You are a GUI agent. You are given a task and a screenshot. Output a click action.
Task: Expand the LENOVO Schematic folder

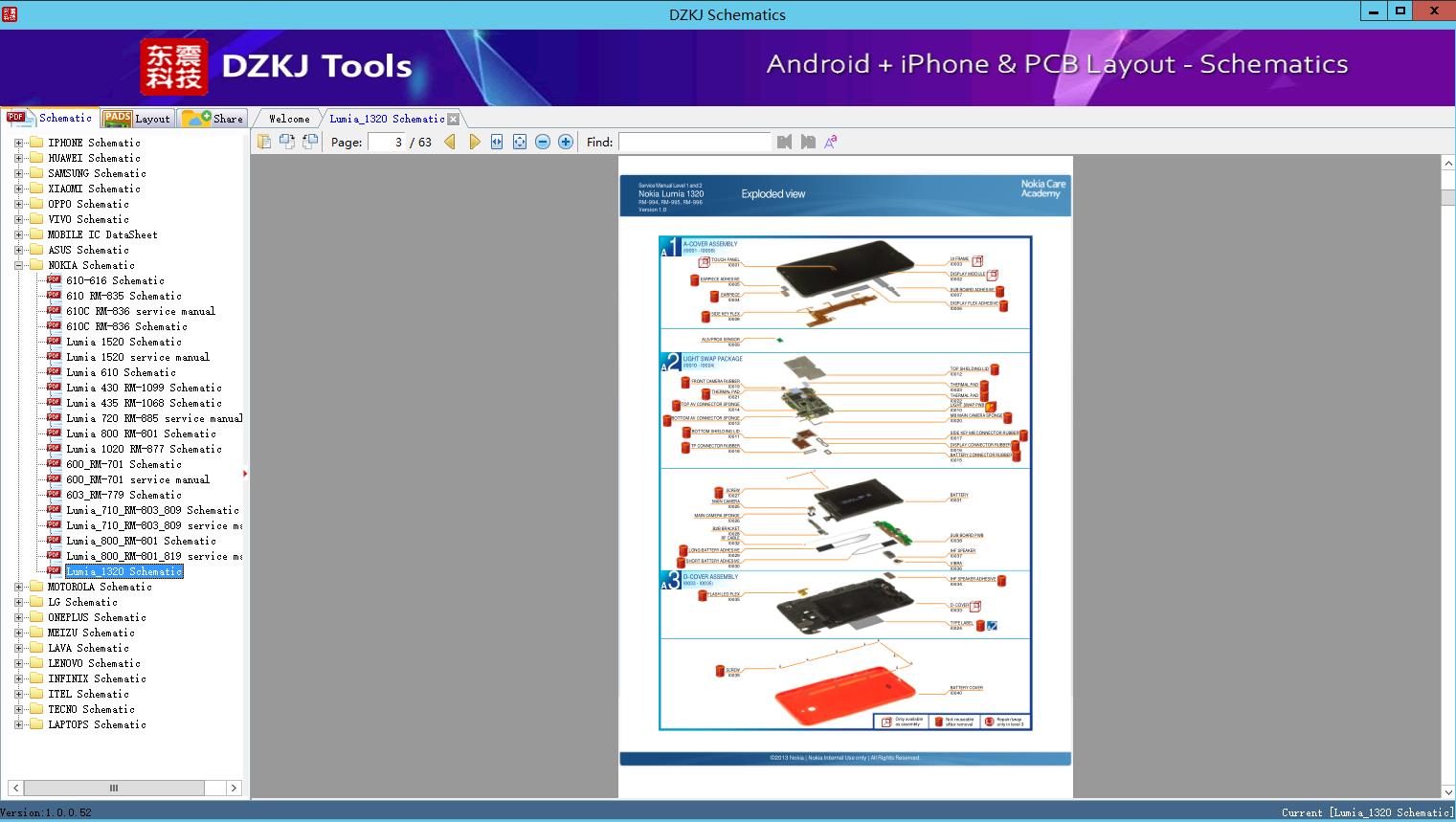click(18, 663)
